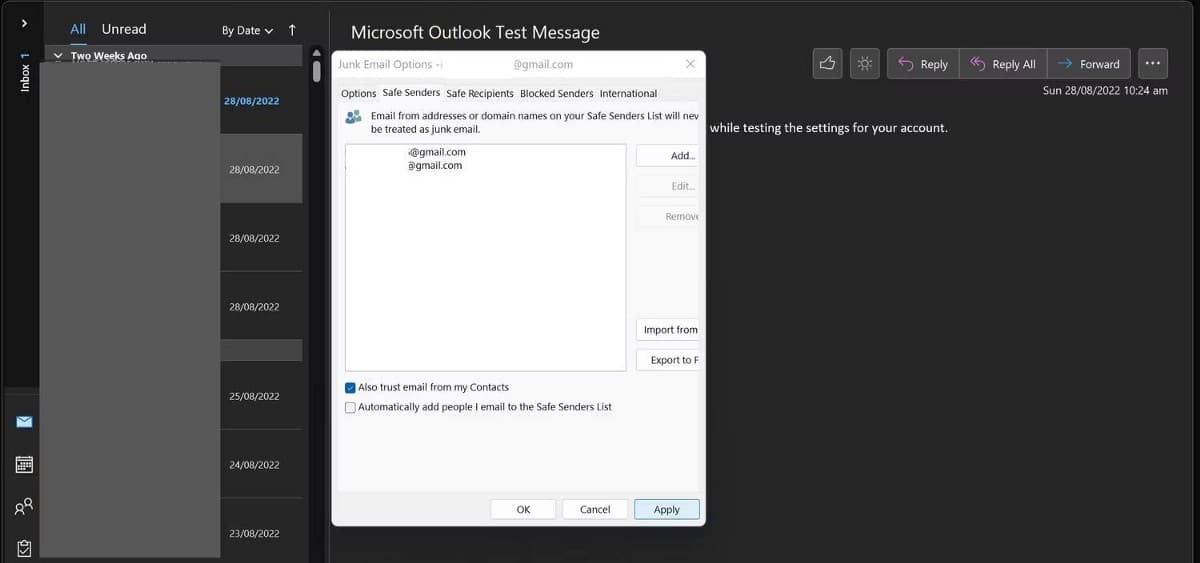
Task: Click the Reply All button
Action: [1003, 64]
